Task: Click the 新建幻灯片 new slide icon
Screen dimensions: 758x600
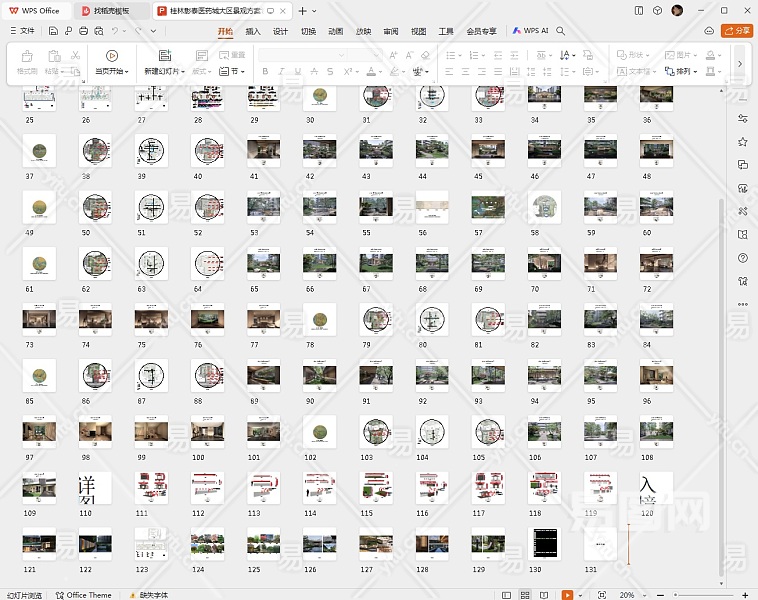Action: coord(165,56)
